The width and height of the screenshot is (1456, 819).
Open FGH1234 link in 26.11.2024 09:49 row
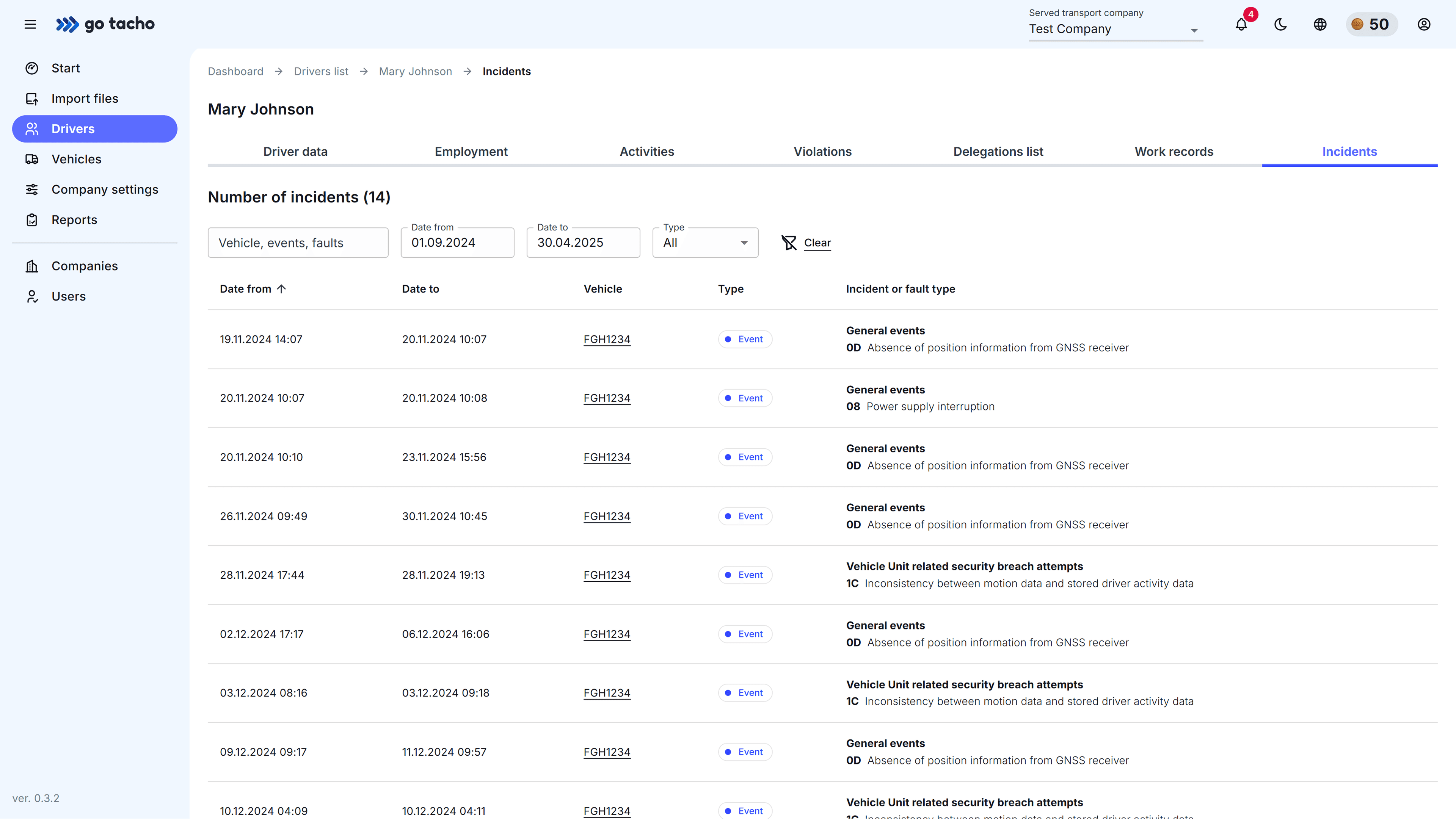click(x=607, y=516)
